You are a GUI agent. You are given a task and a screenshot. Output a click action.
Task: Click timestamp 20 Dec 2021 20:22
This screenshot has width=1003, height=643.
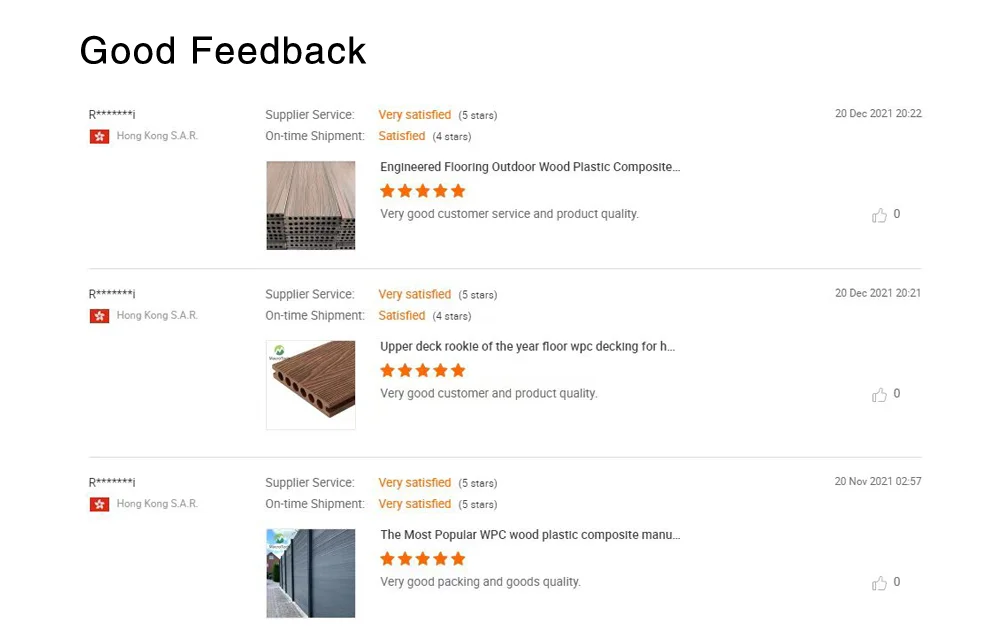878,114
